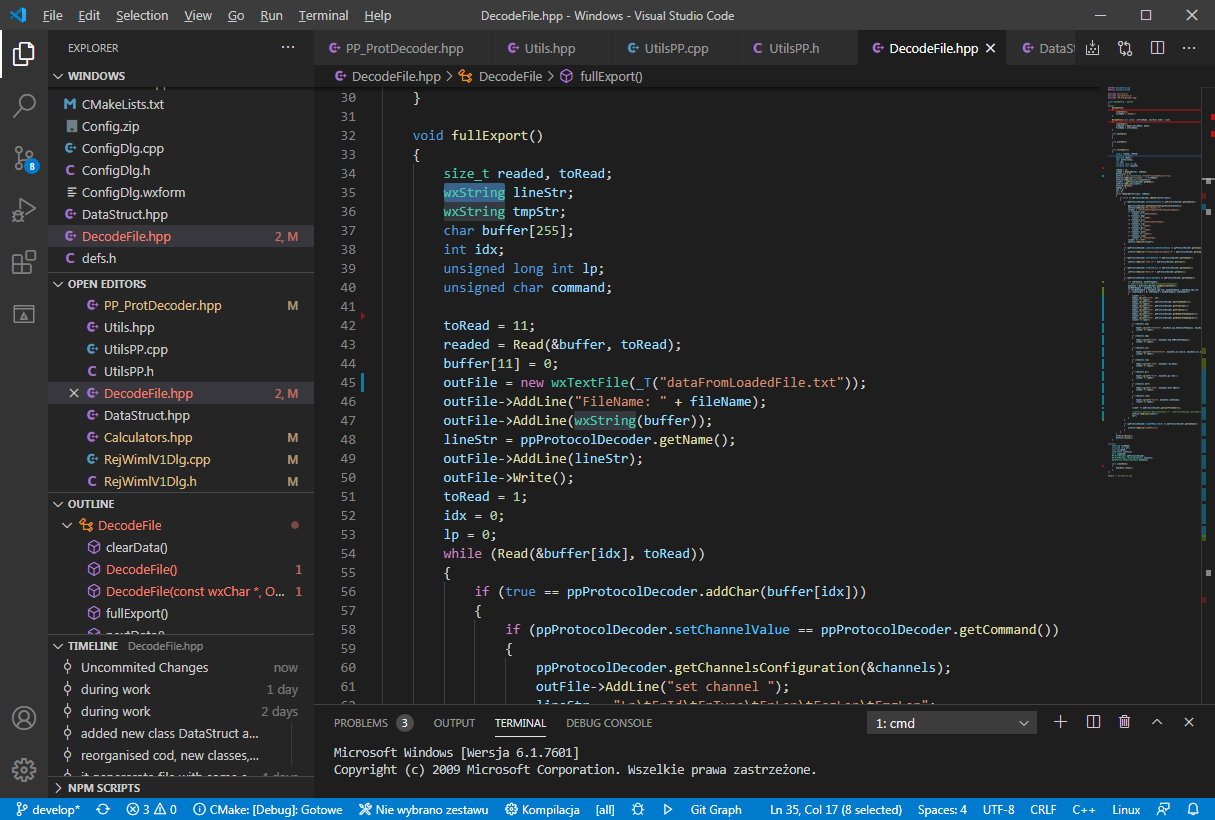This screenshot has height=820, width=1215.
Task: Open CMakeLists.txt in the file explorer
Action: tap(180, 104)
